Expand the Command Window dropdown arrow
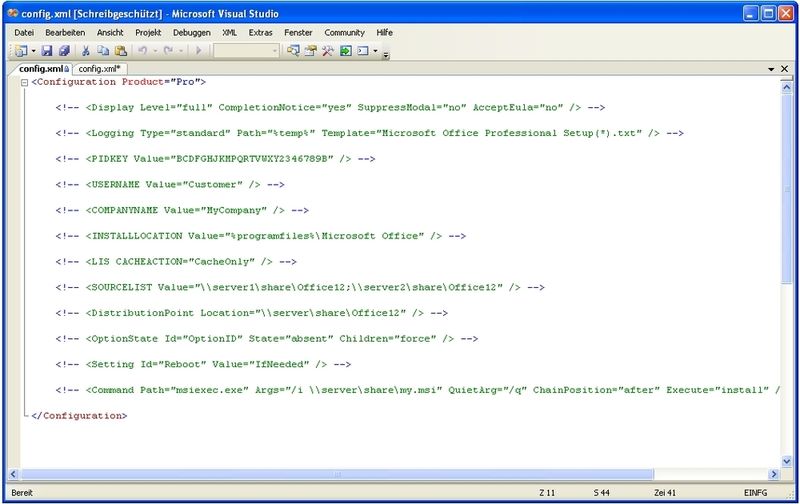This screenshot has width=800, height=504. 376,51
